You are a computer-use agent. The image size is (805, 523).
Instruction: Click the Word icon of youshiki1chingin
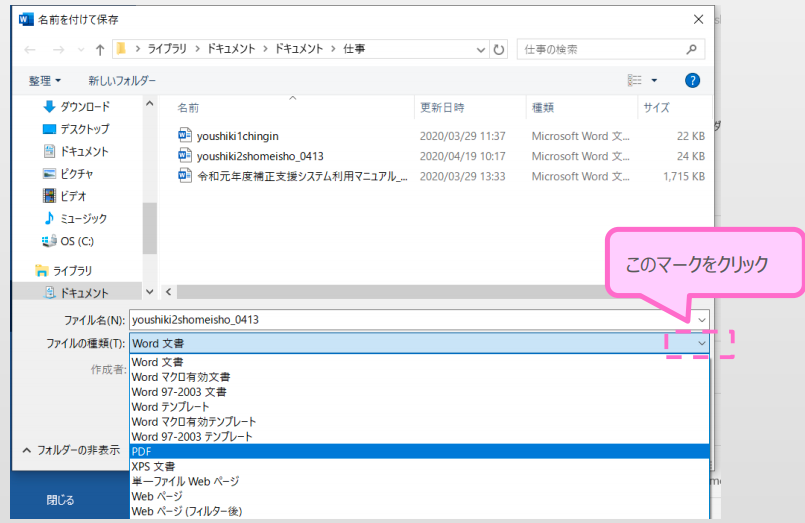[x=184, y=135]
